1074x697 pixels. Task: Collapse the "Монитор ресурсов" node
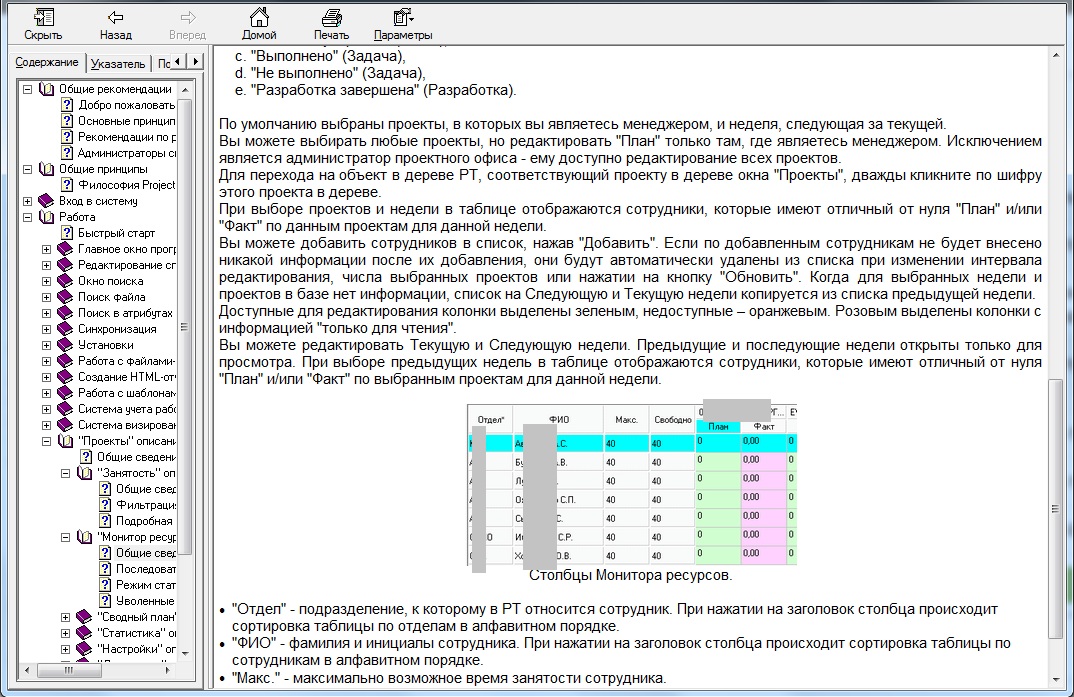pyautogui.click(x=66, y=537)
